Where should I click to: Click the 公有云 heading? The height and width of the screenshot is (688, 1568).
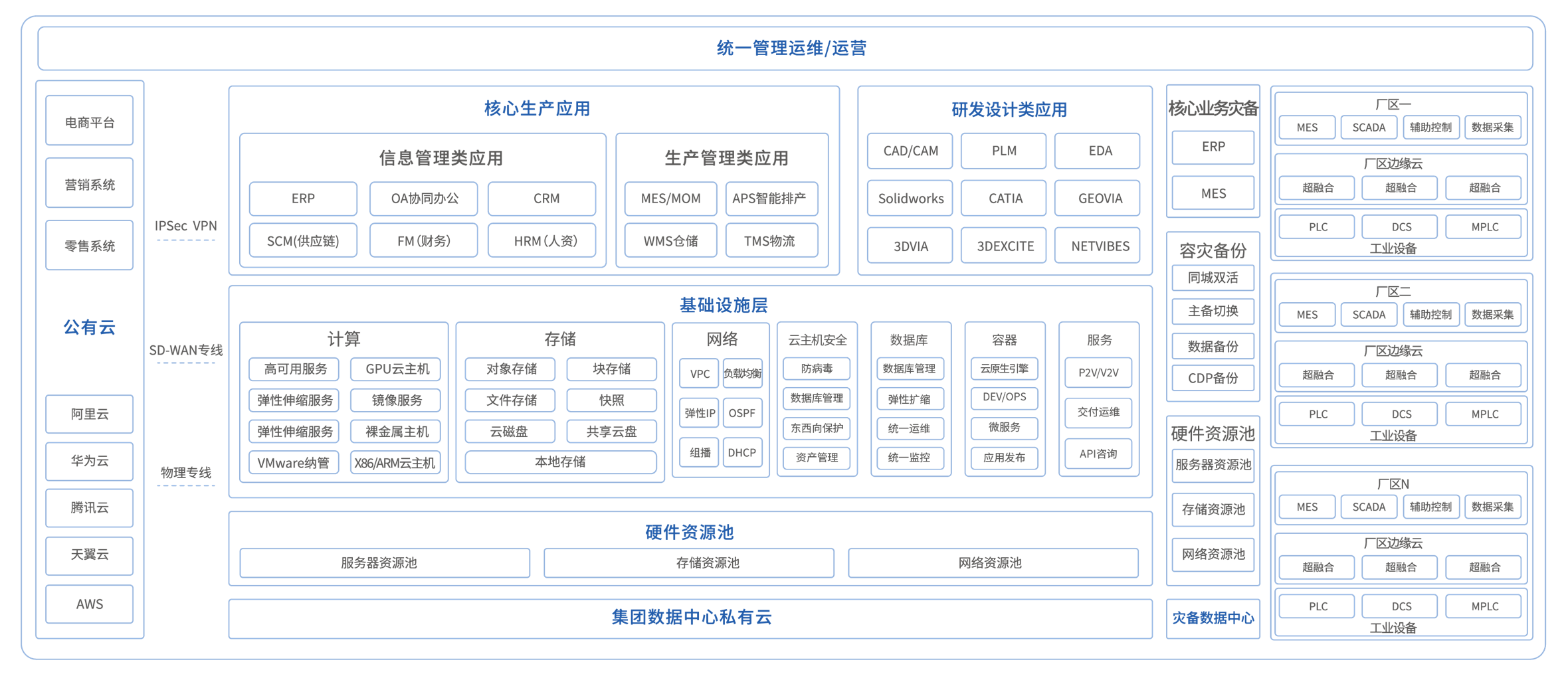[x=90, y=327]
